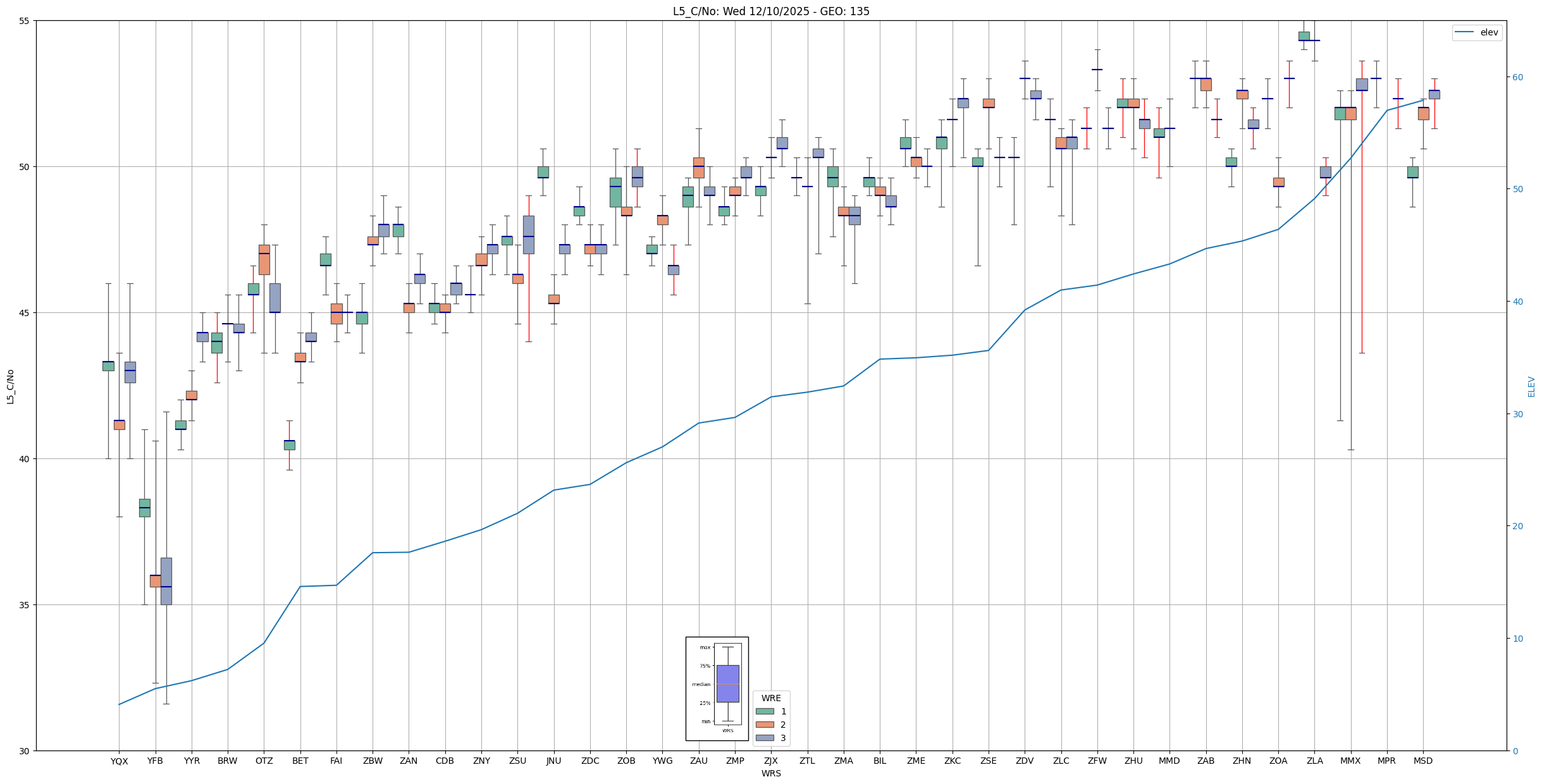The image size is (1542, 784).
Task: Click the WRE legend title
Action: (771, 698)
